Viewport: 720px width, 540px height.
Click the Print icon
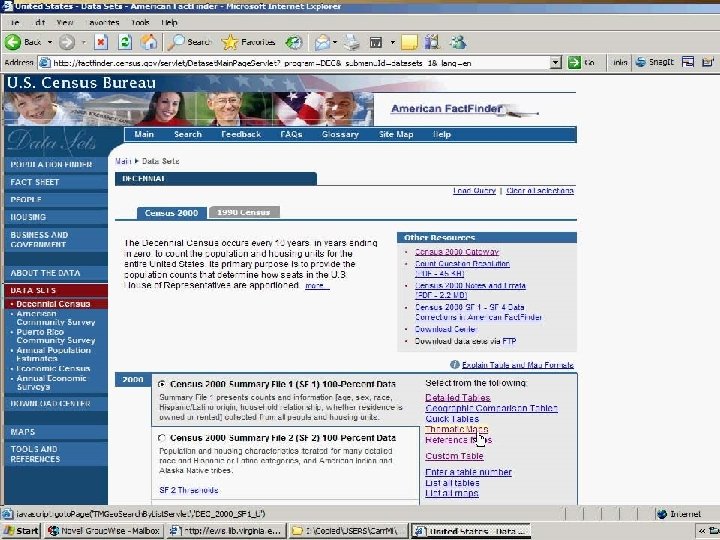[x=352, y=42]
